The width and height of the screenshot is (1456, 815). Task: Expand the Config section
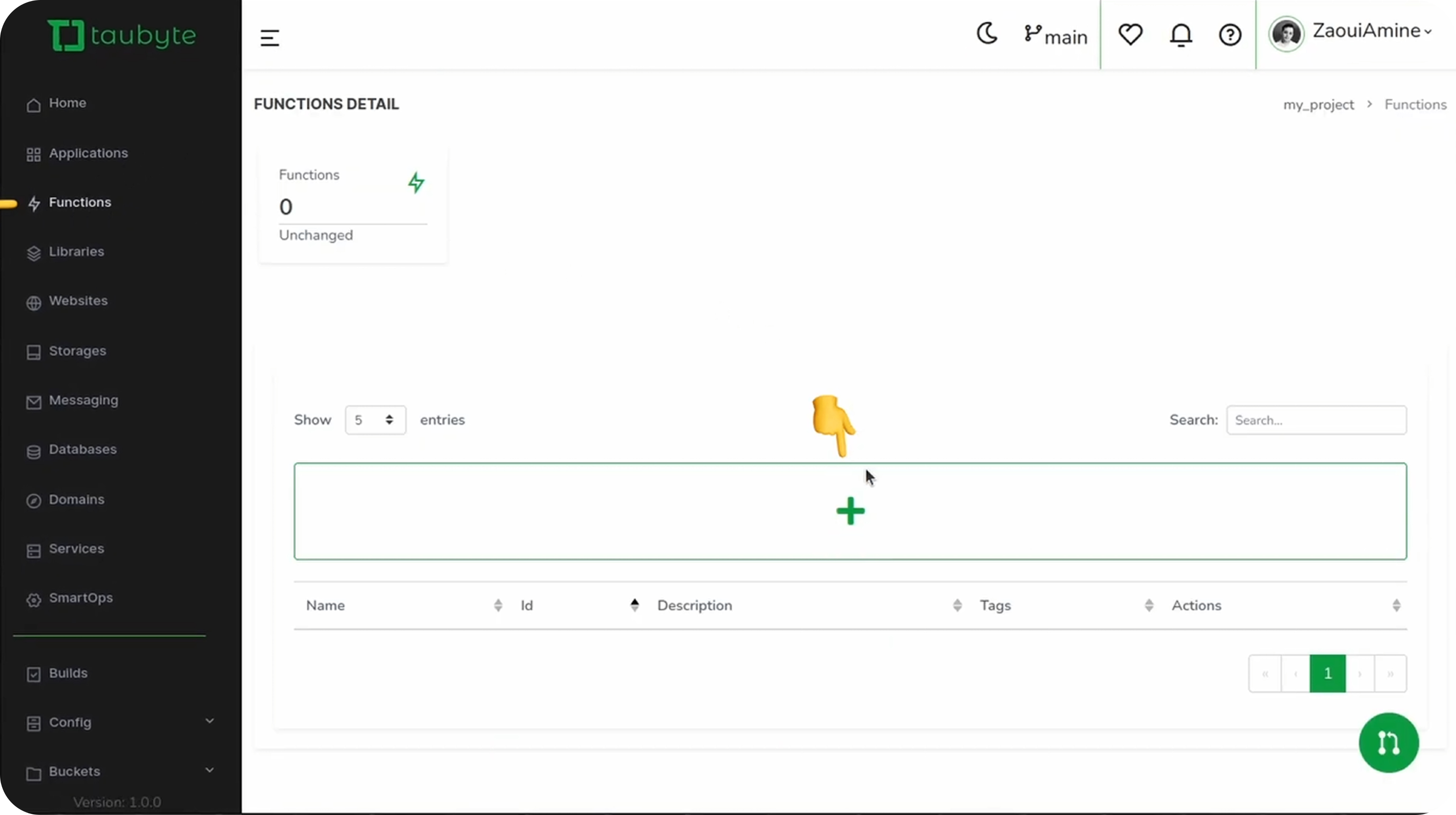(x=71, y=723)
